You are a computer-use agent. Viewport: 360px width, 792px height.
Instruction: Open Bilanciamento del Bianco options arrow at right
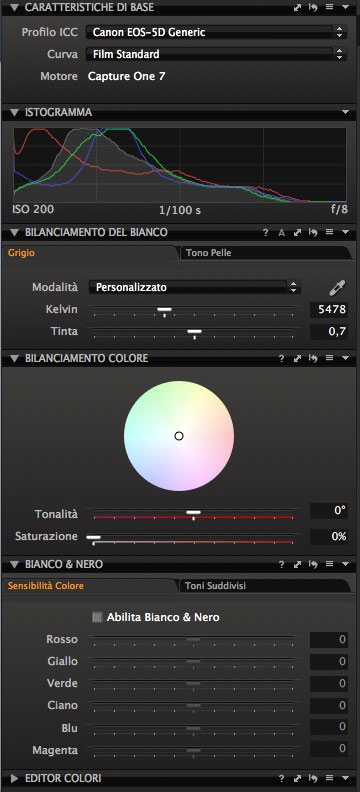click(x=345, y=232)
